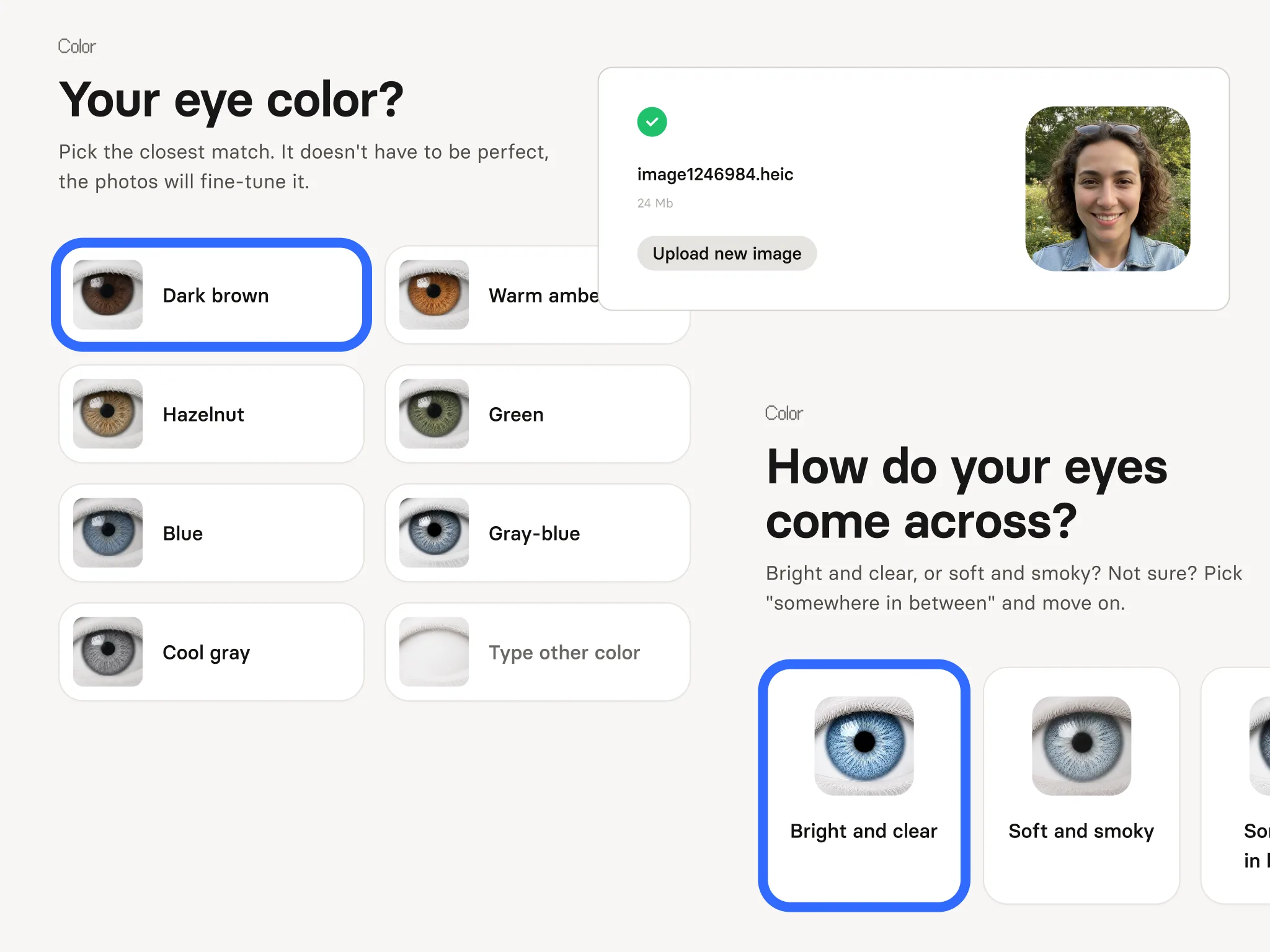This screenshot has height=952, width=1270.
Task: Select the Green eye color card
Action: [538, 414]
